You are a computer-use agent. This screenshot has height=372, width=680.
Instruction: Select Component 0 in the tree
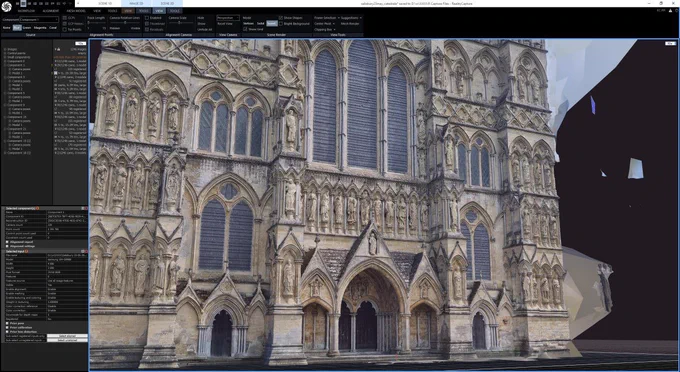[x=16, y=61]
